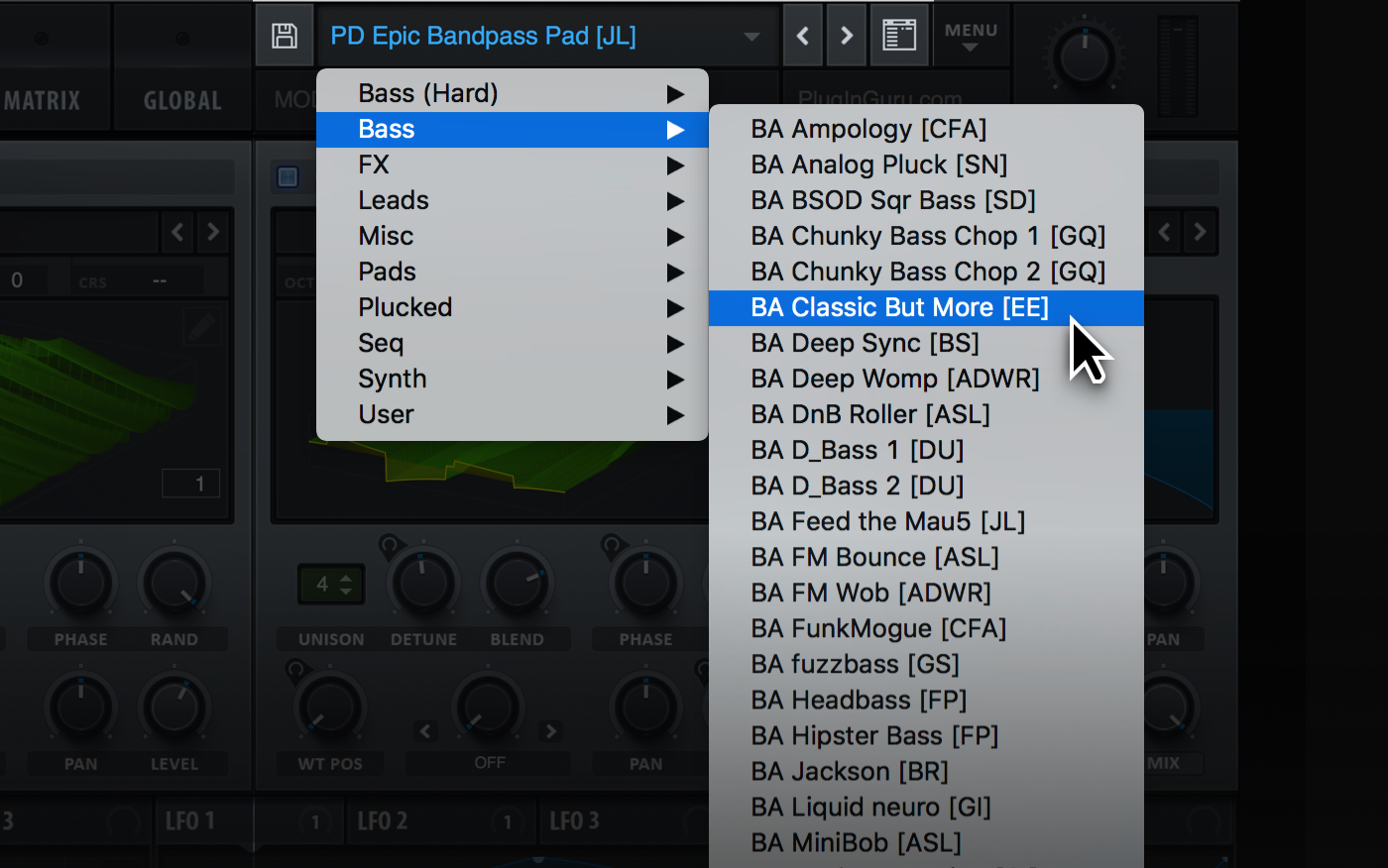
Task: Go to previous preset using left arrow
Action: click(x=803, y=37)
